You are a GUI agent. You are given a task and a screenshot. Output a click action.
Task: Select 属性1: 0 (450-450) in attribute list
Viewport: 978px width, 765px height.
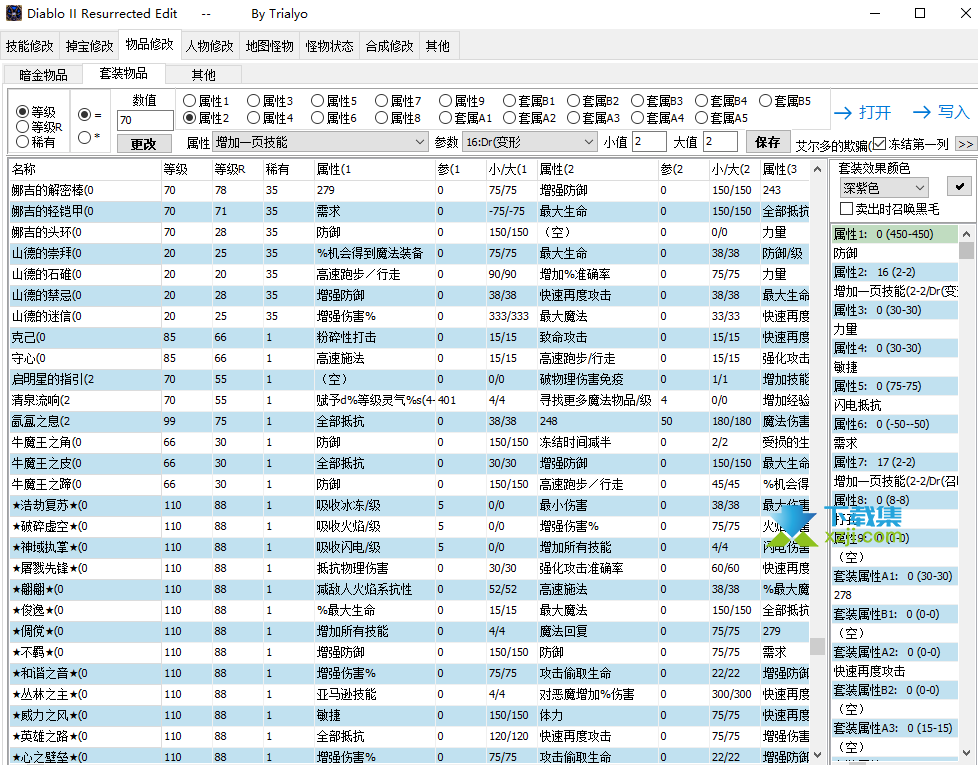pyautogui.click(x=895, y=234)
